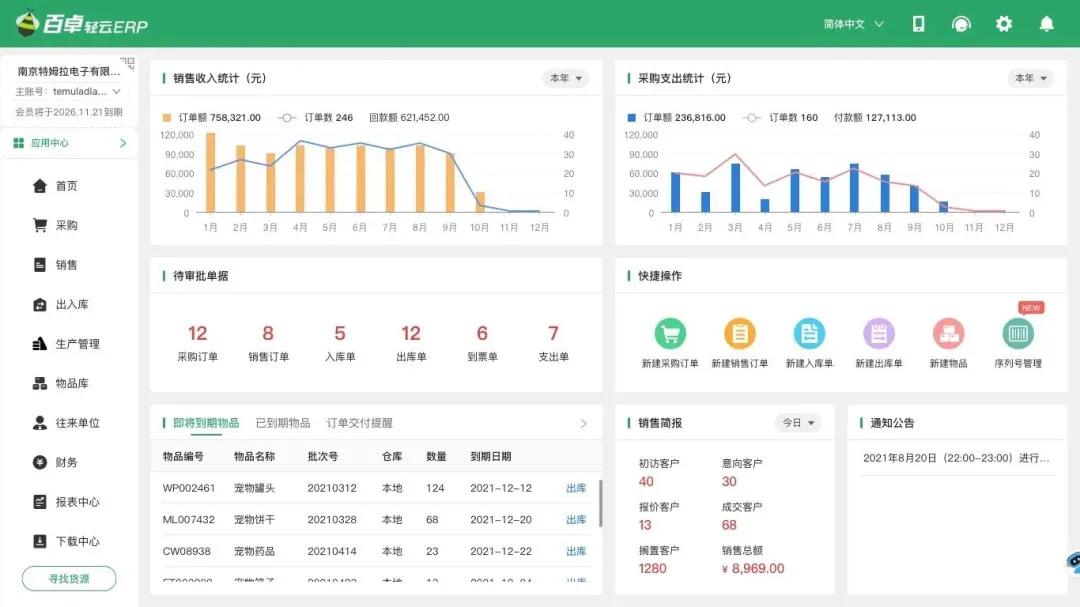Open the 新建销售订单 quick action icon
The height and width of the screenshot is (607, 1080).
click(739, 333)
